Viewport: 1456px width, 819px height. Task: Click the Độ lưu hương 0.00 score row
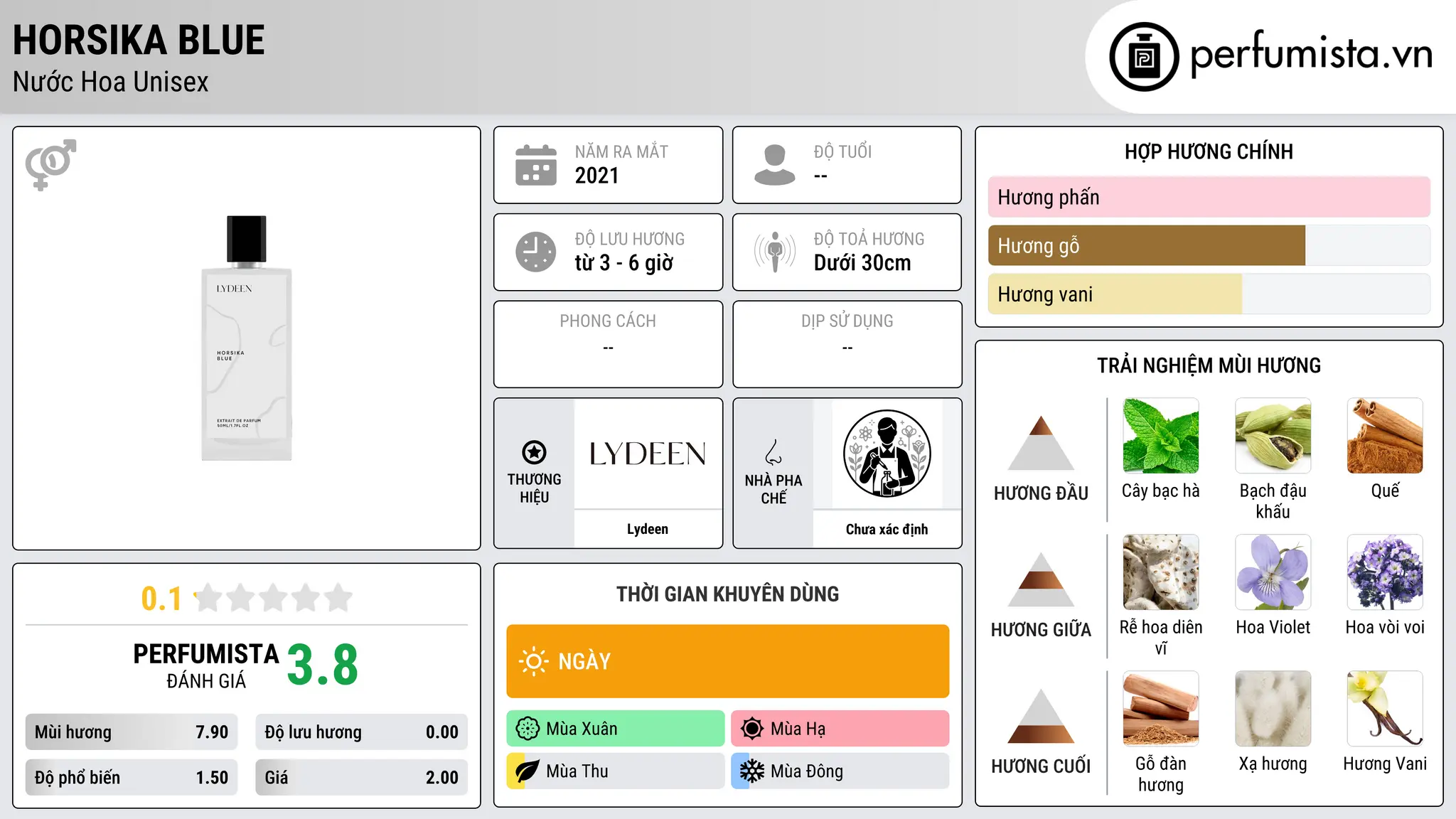click(362, 732)
